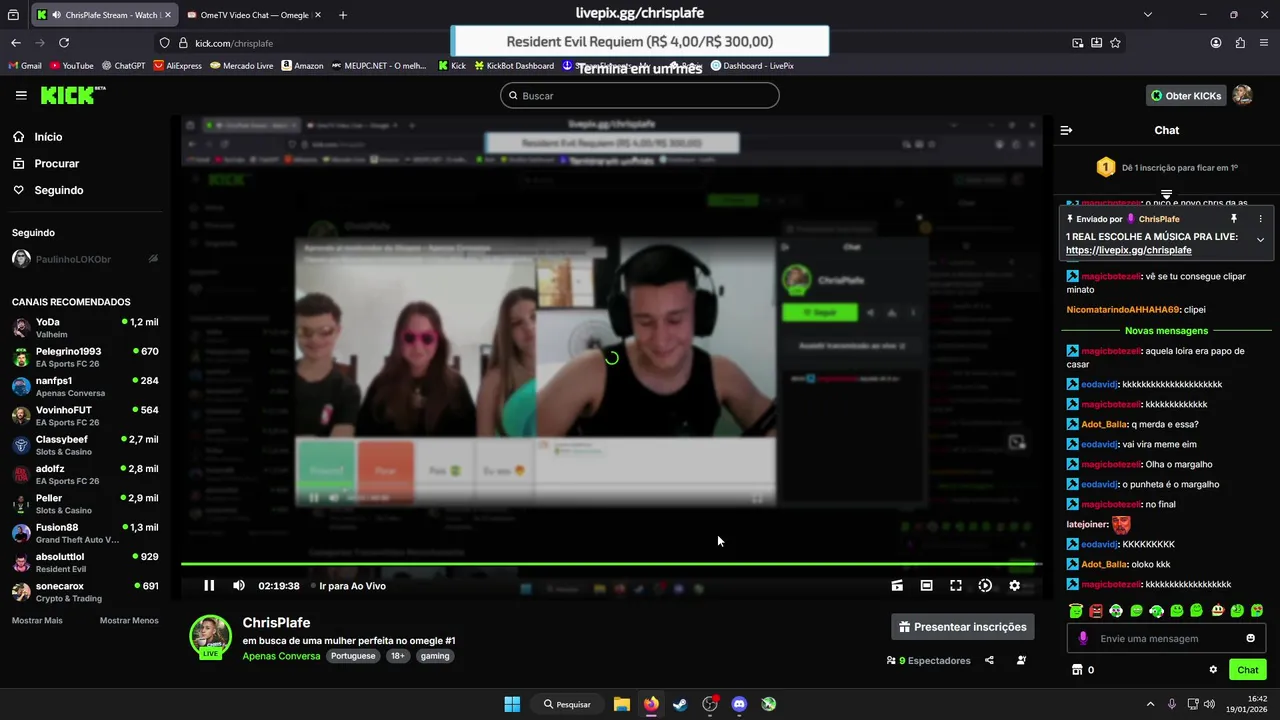This screenshot has height=720, width=1280.
Task: Open Procurar in the sidebar
Action: (x=56, y=163)
